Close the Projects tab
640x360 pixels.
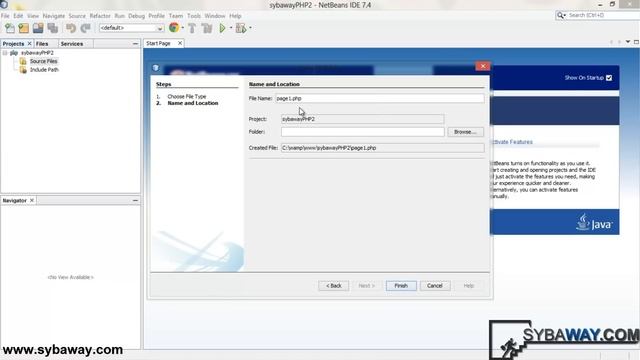coord(29,44)
